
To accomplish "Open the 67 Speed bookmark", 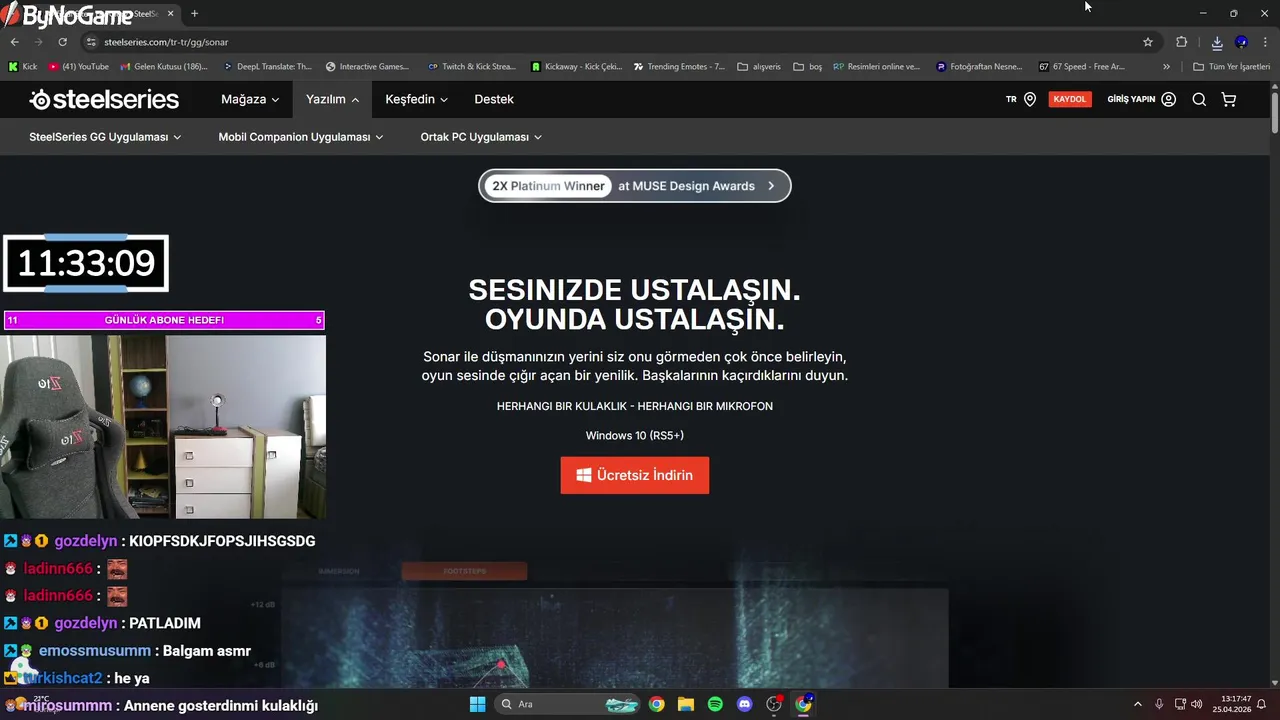I will click(x=1082, y=67).
